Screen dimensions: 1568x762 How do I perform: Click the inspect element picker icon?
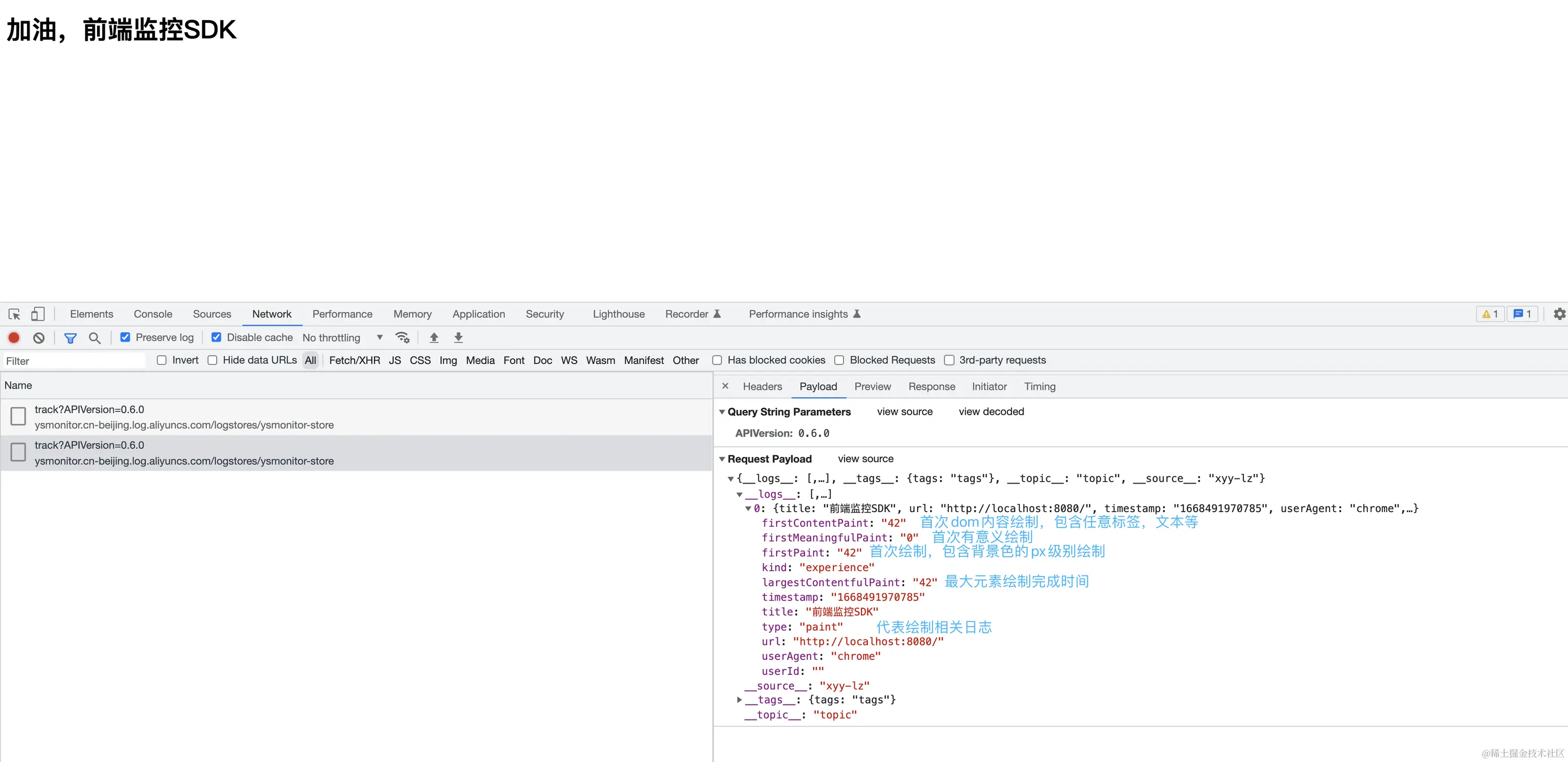[x=14, y=314]
